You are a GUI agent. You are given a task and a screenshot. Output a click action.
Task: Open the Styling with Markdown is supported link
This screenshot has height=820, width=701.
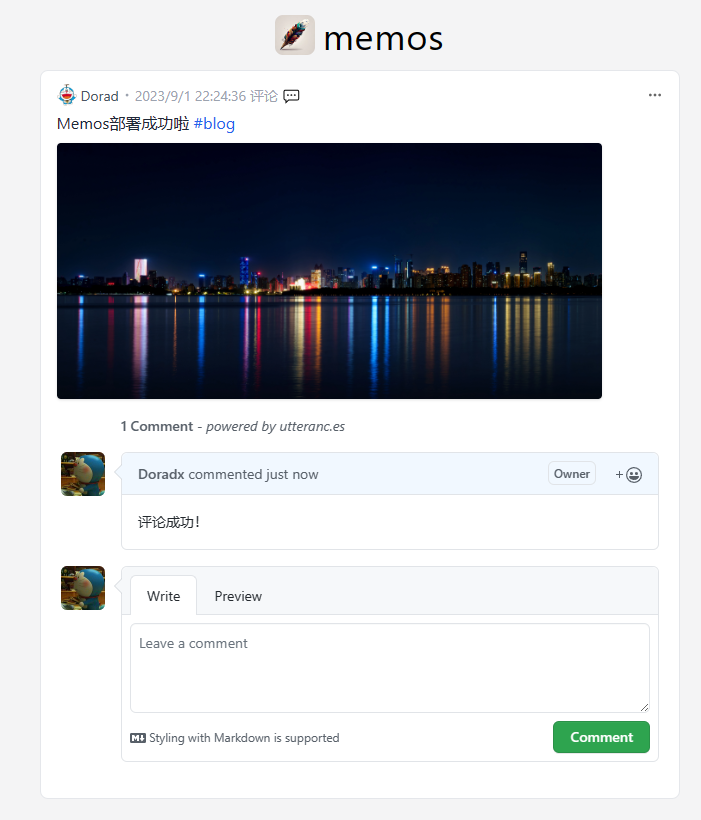pyautogui.click(x=244, y=738)
